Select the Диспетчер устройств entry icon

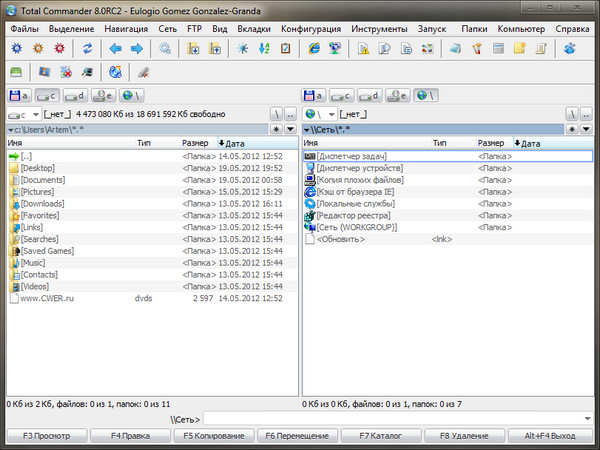[309, 168]
